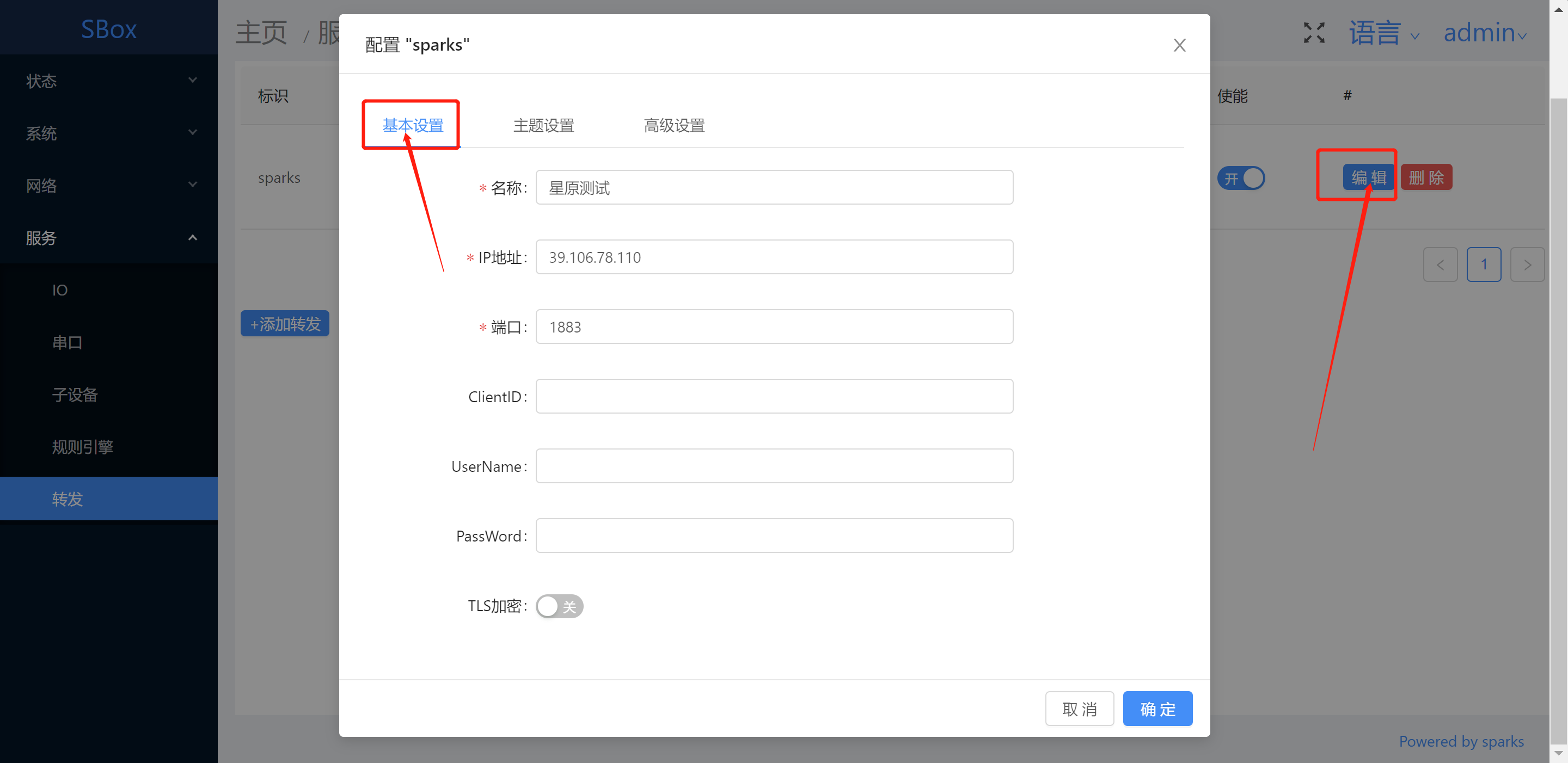
Task: Expand the 网络 sidebar menu
Action: coord(108,186)
